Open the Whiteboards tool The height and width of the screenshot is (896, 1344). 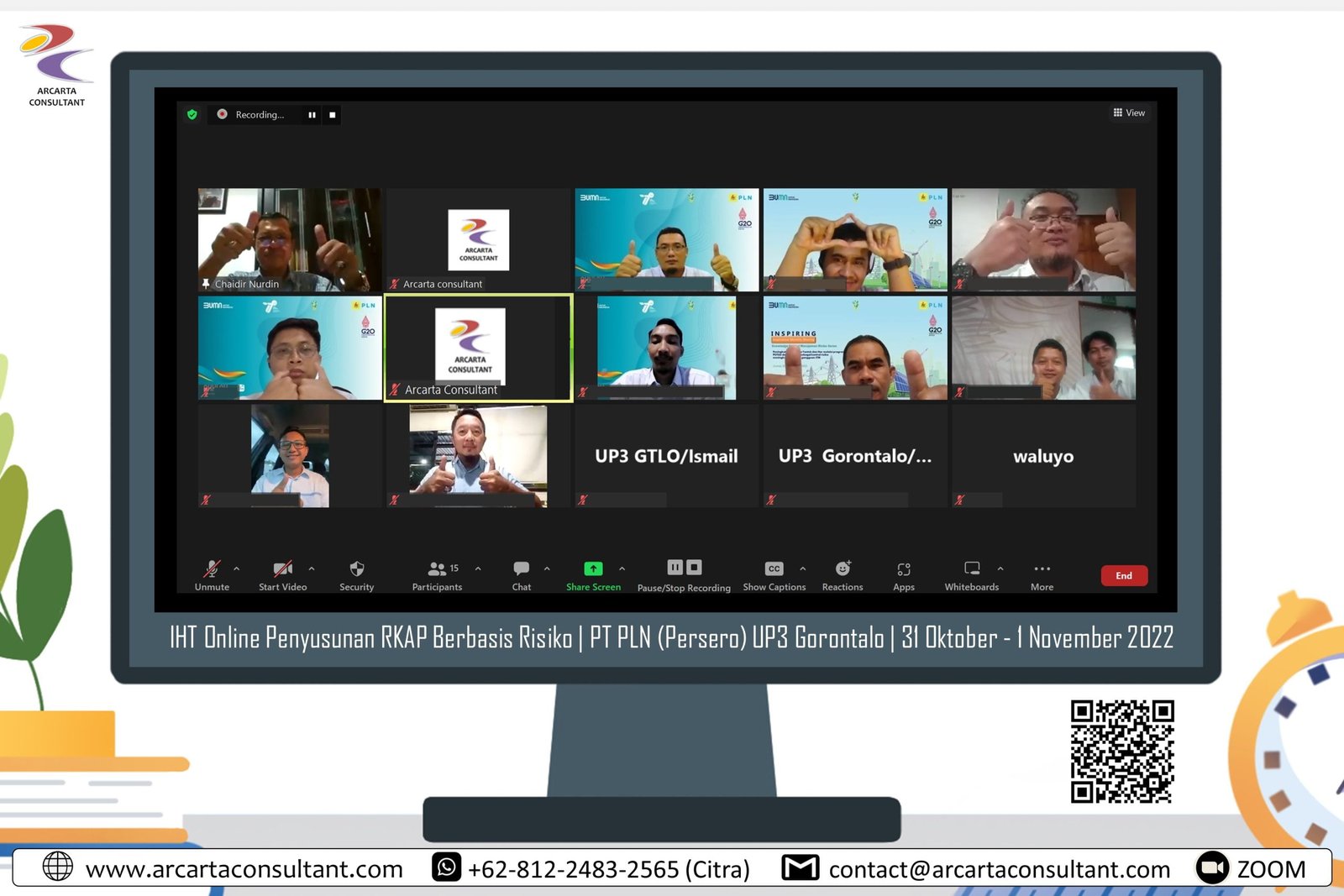972,569
